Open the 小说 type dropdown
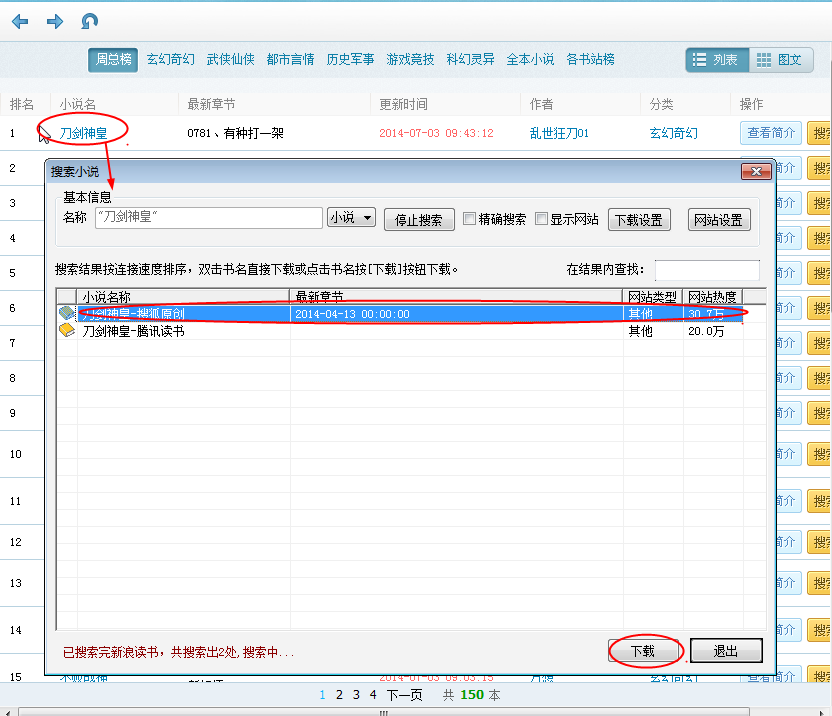The width and height of the screenshot is (832, 716). (351, 218)
